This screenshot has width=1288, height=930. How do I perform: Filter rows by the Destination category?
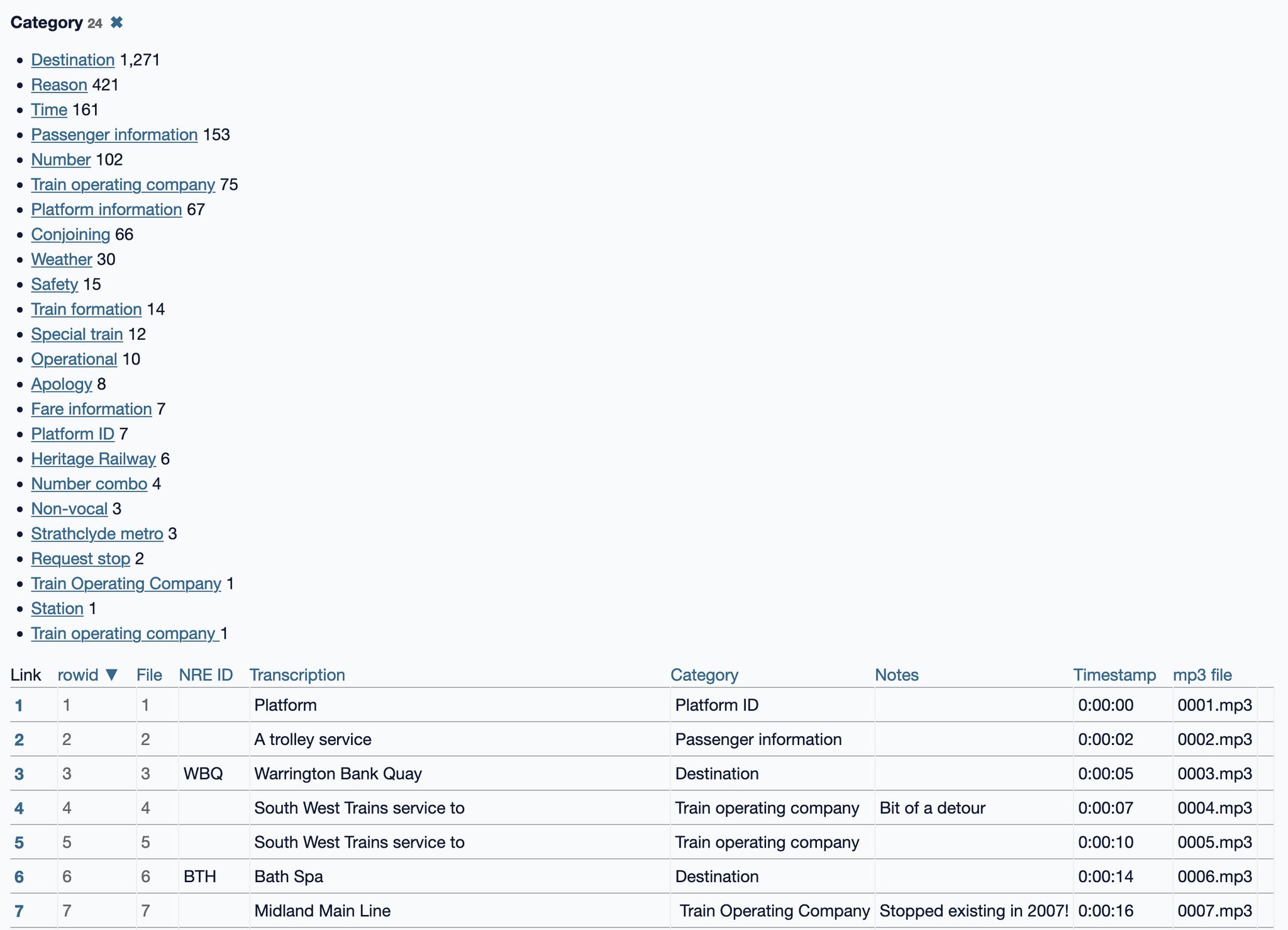pos(72,60)
